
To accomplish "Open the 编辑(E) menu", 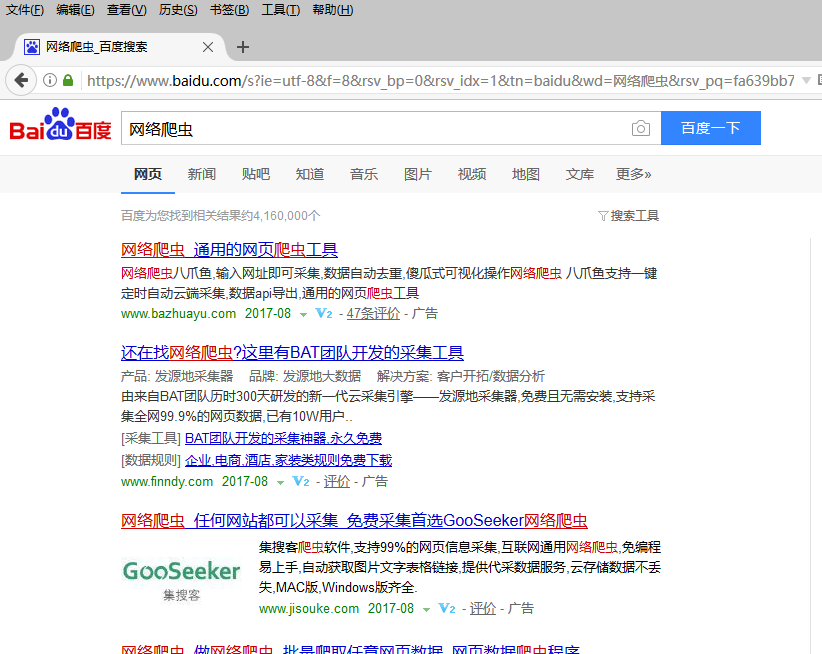I will pyautogui.click(x=75, y=10).
